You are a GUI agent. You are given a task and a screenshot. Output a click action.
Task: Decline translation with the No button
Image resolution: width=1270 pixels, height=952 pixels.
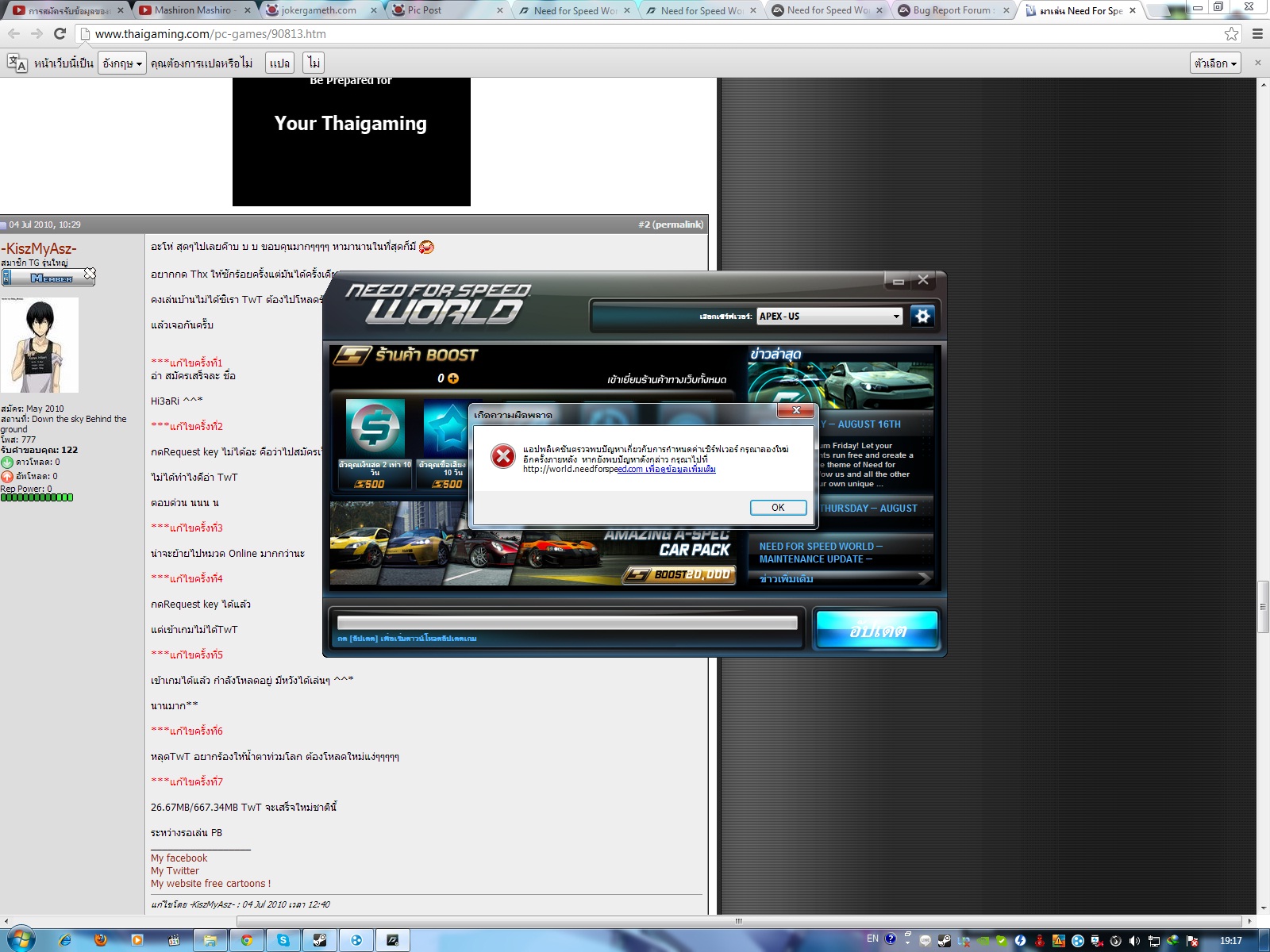314,63
